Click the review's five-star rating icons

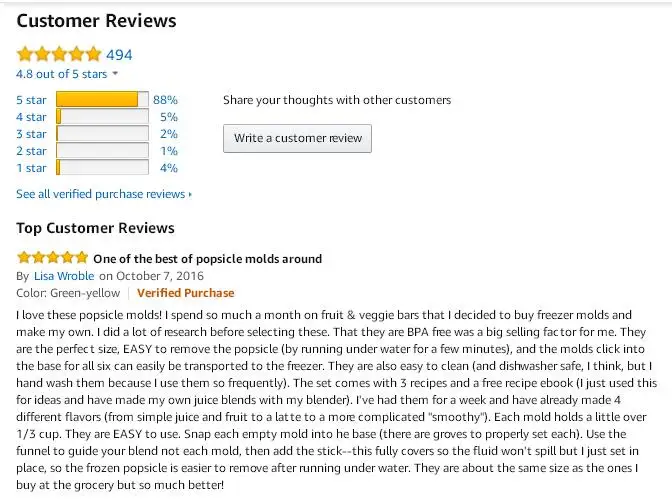52,258
